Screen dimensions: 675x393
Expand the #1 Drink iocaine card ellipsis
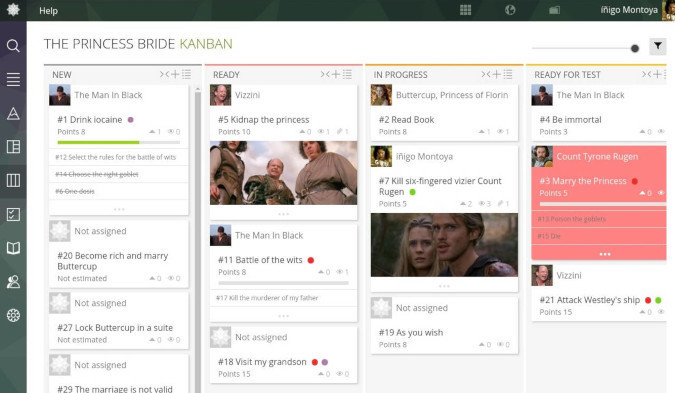point(119,209)
